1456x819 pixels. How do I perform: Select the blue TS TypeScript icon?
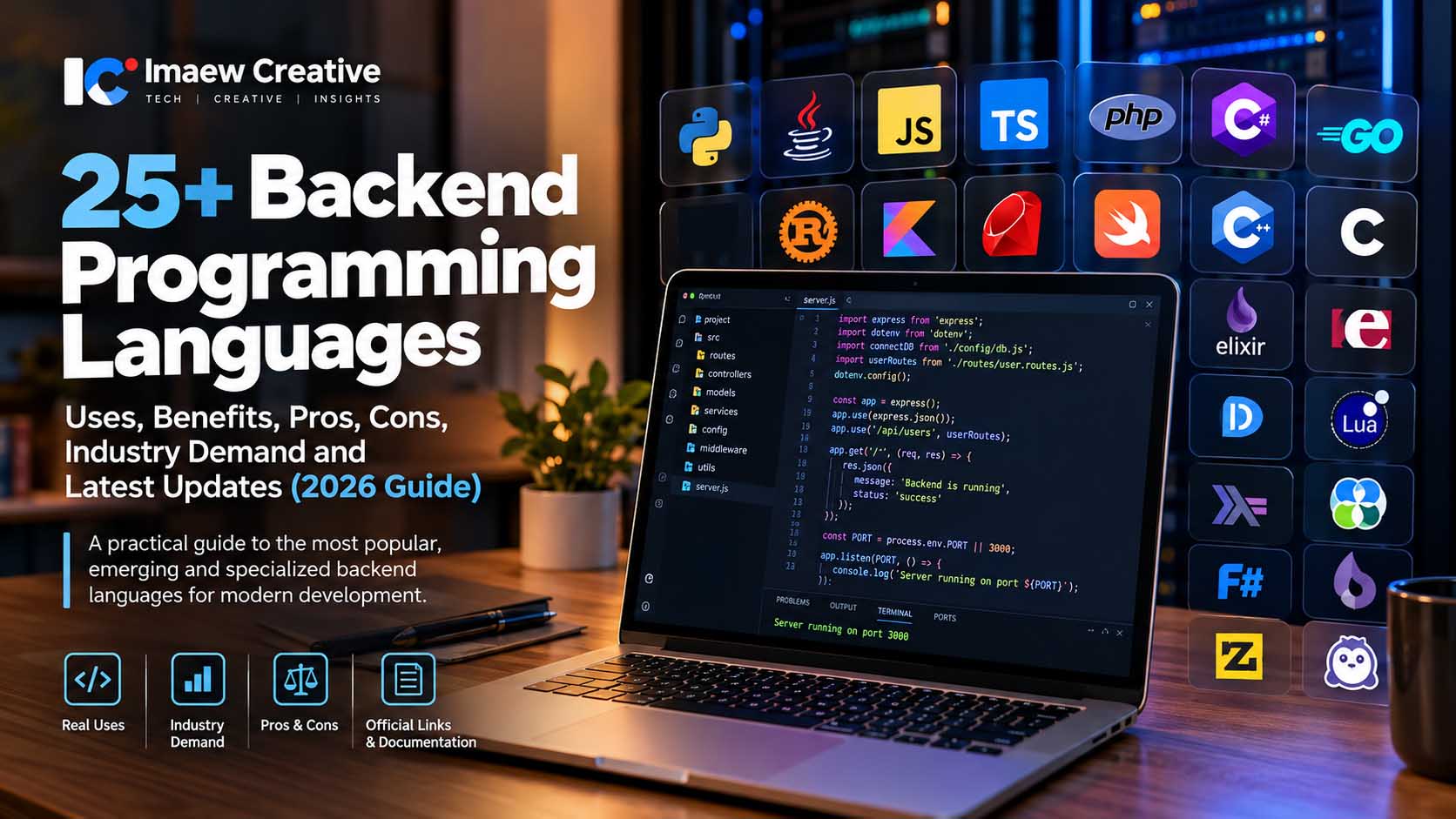click(1014, 115)
